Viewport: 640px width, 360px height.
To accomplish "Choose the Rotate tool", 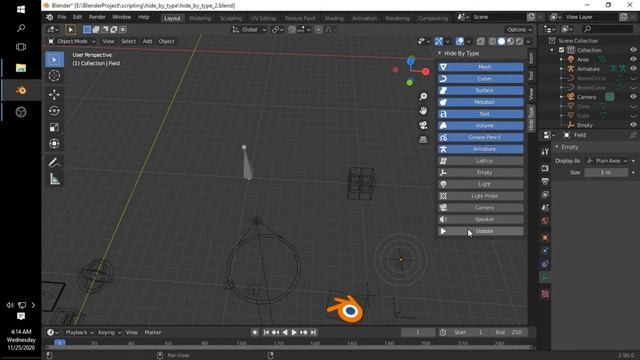I will coord(54,111).
